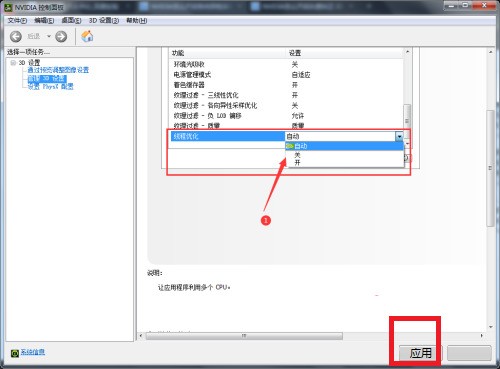Collapse the 3D 设置 tree node
The image size is (500, 369).
coord(13,62)
